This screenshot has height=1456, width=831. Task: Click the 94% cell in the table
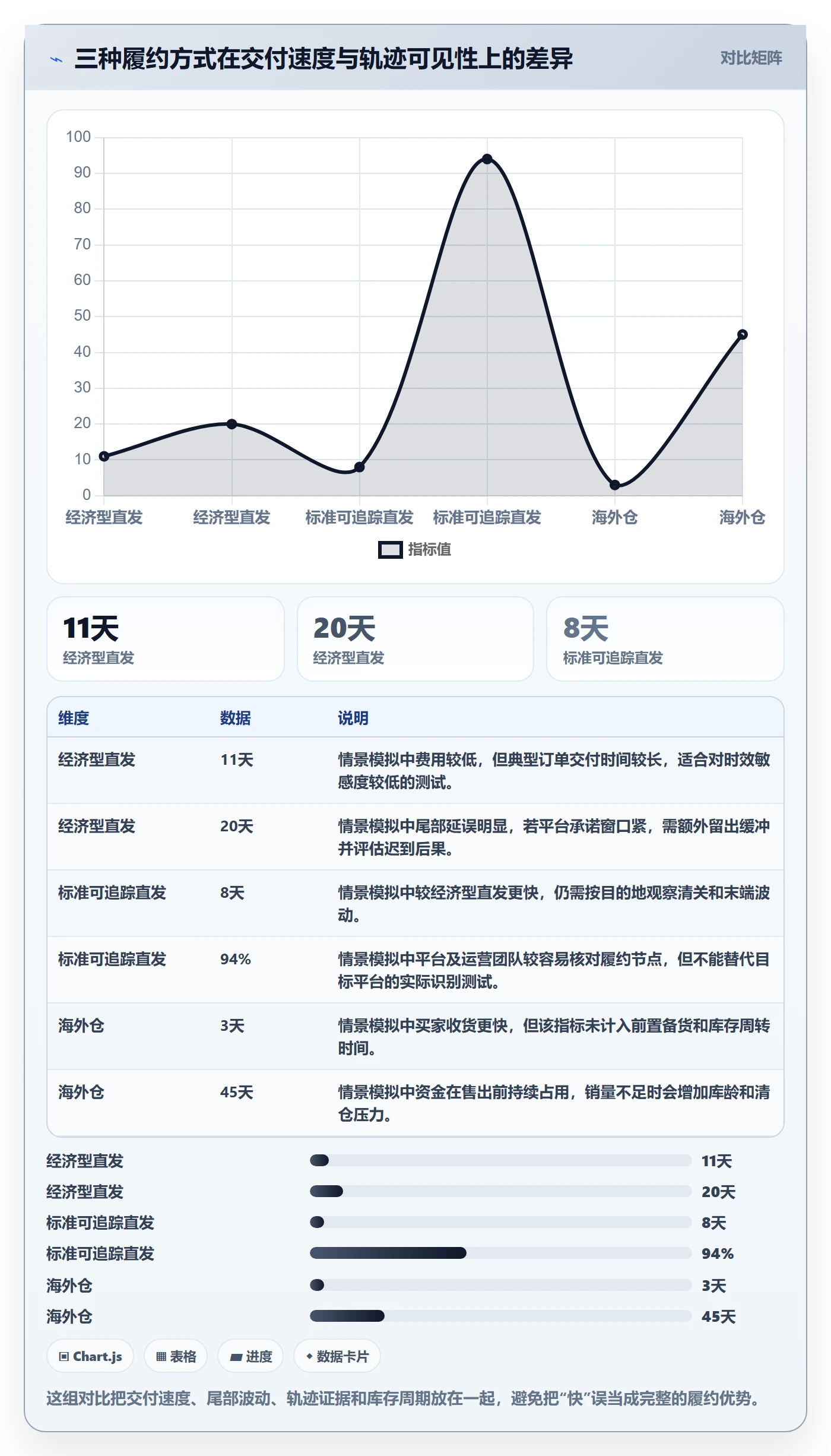click(236, 959)
